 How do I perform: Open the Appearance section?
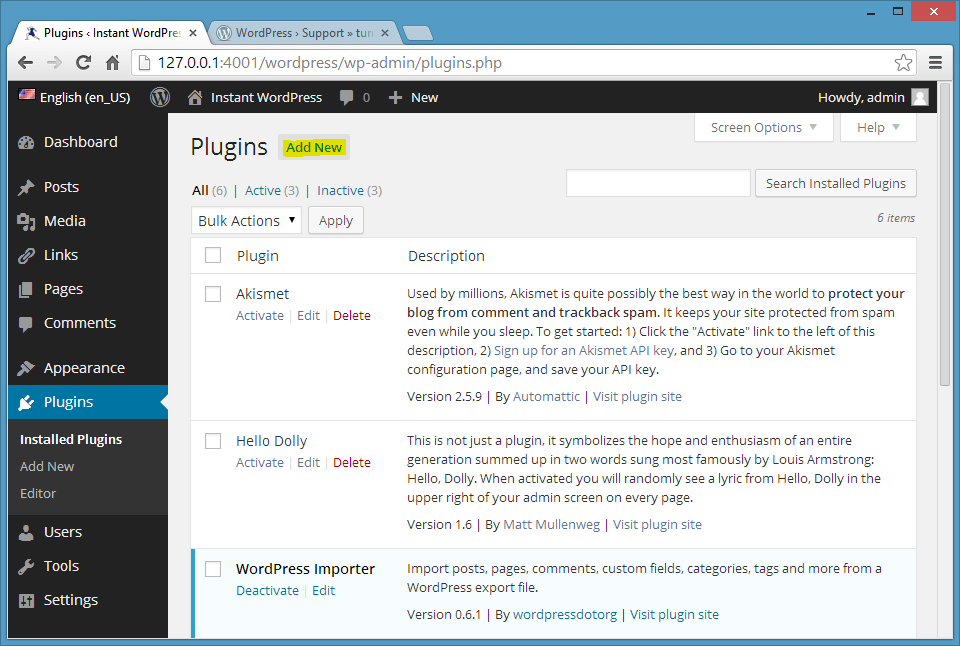pos(85,367)
